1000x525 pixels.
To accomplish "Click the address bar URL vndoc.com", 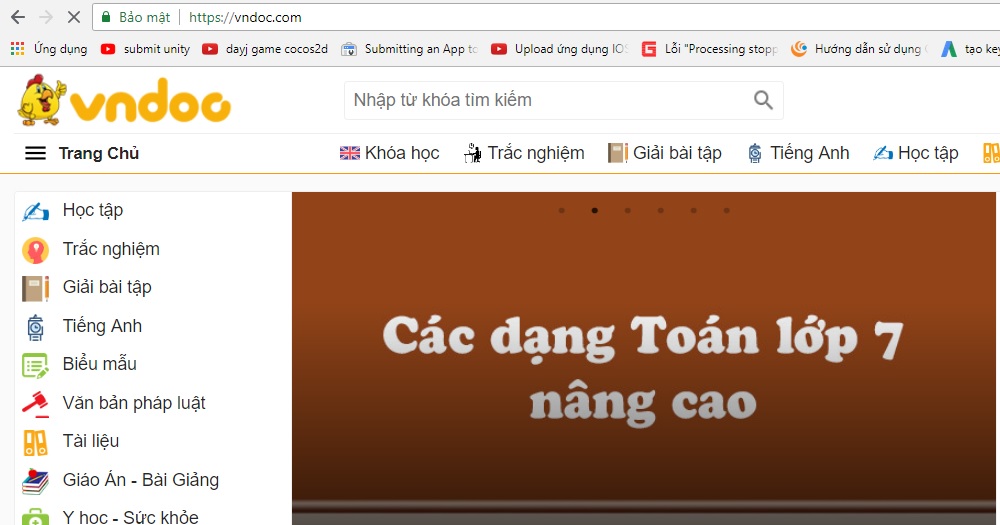I will click(246, 17).
